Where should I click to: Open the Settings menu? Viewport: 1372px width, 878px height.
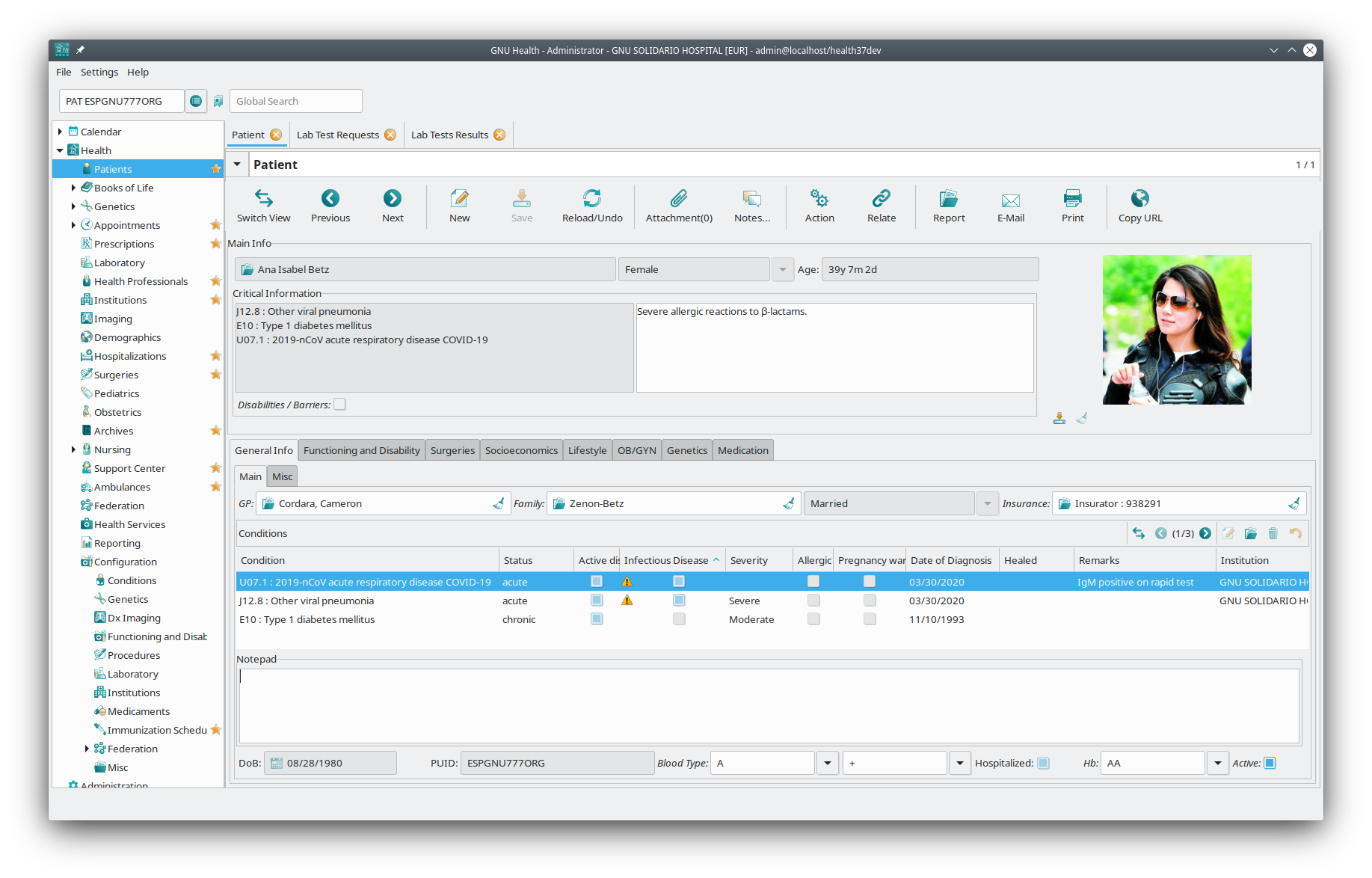[x=99, y=72]
